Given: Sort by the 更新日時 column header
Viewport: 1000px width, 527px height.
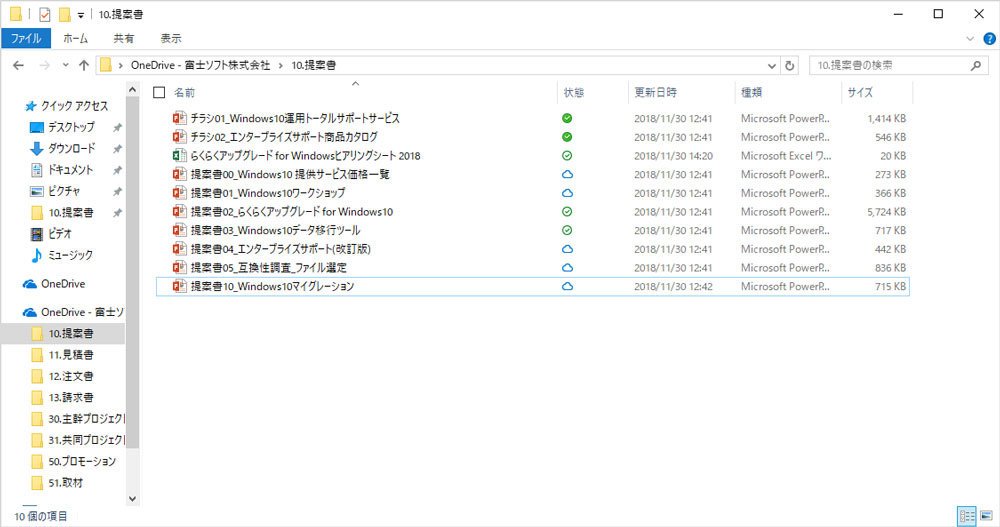Looking at the screenshot, I should click(656, 93).
